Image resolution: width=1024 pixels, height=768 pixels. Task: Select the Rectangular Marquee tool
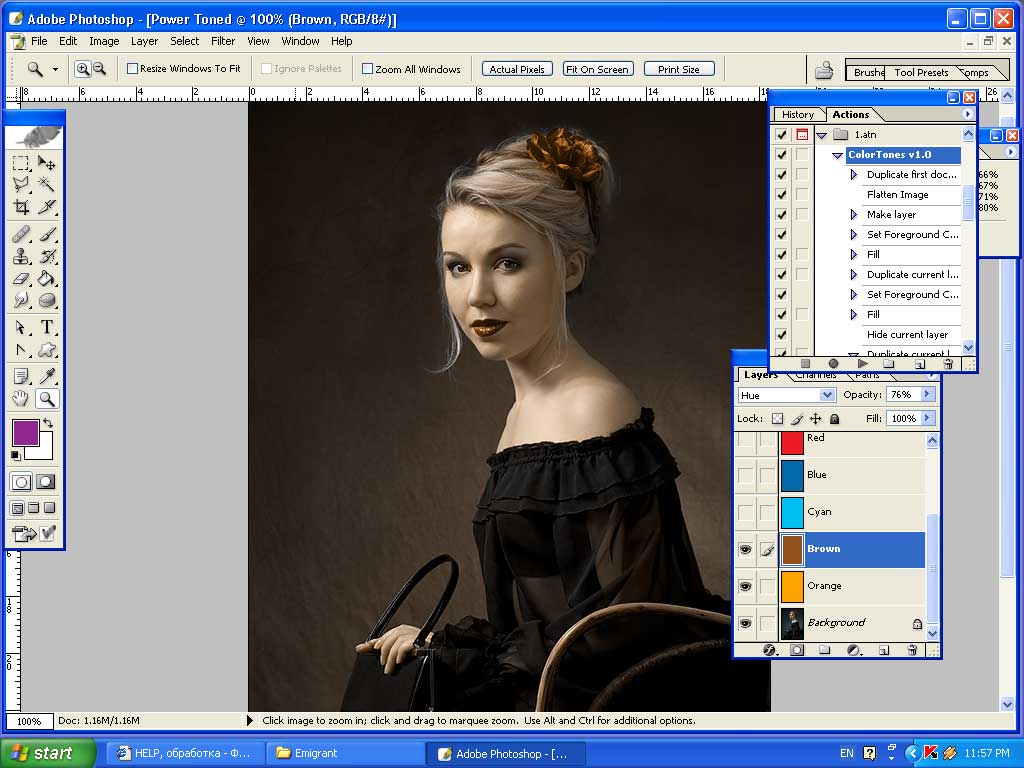[x=21, y=163]
